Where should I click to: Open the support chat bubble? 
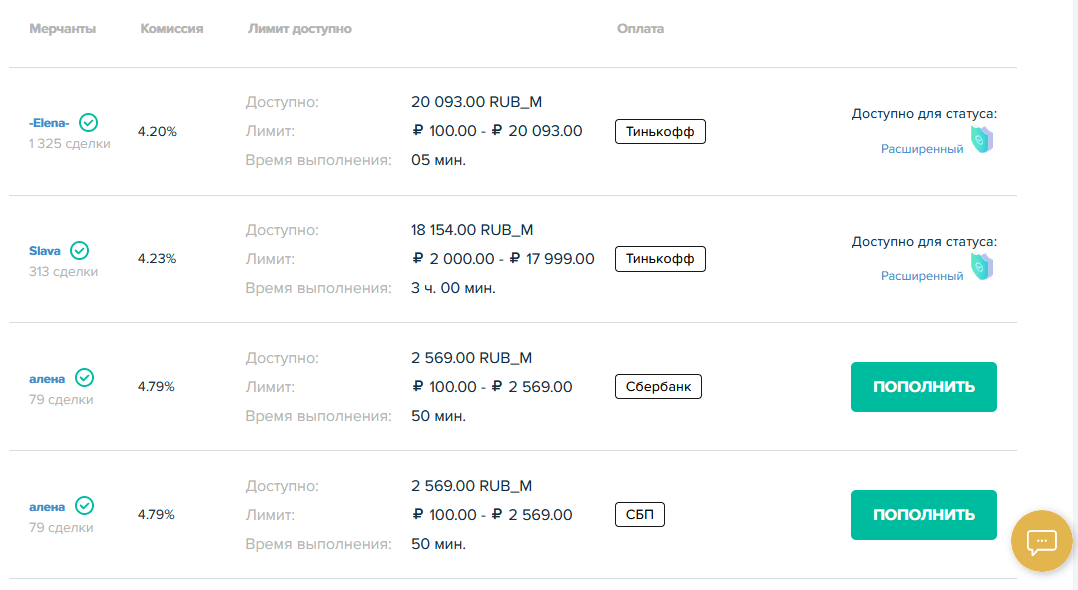pos(1041,541)
